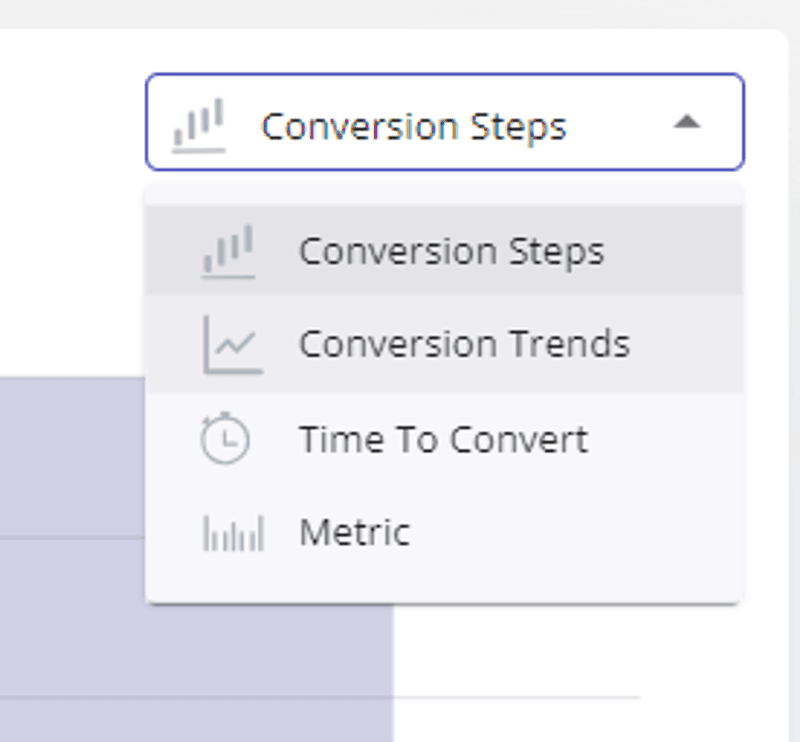Collapse the dropdown using the up caret arrow
The width and height of the screenshot is (800, 742).
[x=686, y=123]
